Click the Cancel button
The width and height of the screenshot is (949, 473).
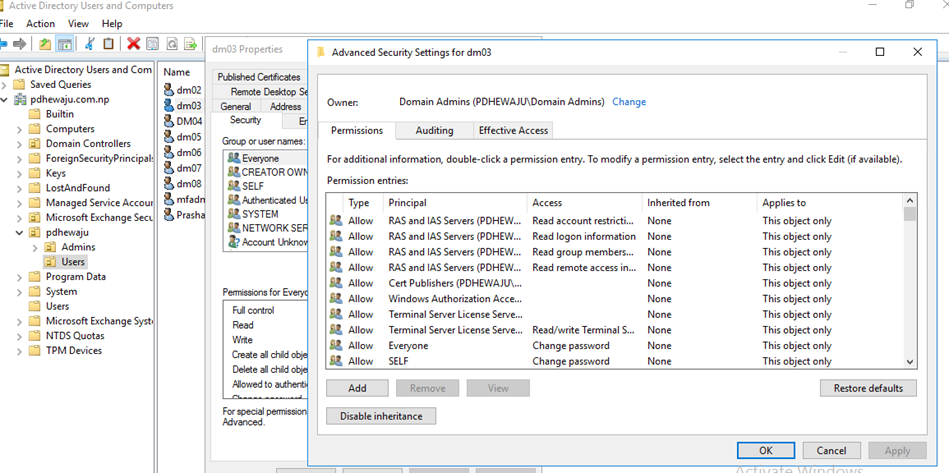coord(831,450)
